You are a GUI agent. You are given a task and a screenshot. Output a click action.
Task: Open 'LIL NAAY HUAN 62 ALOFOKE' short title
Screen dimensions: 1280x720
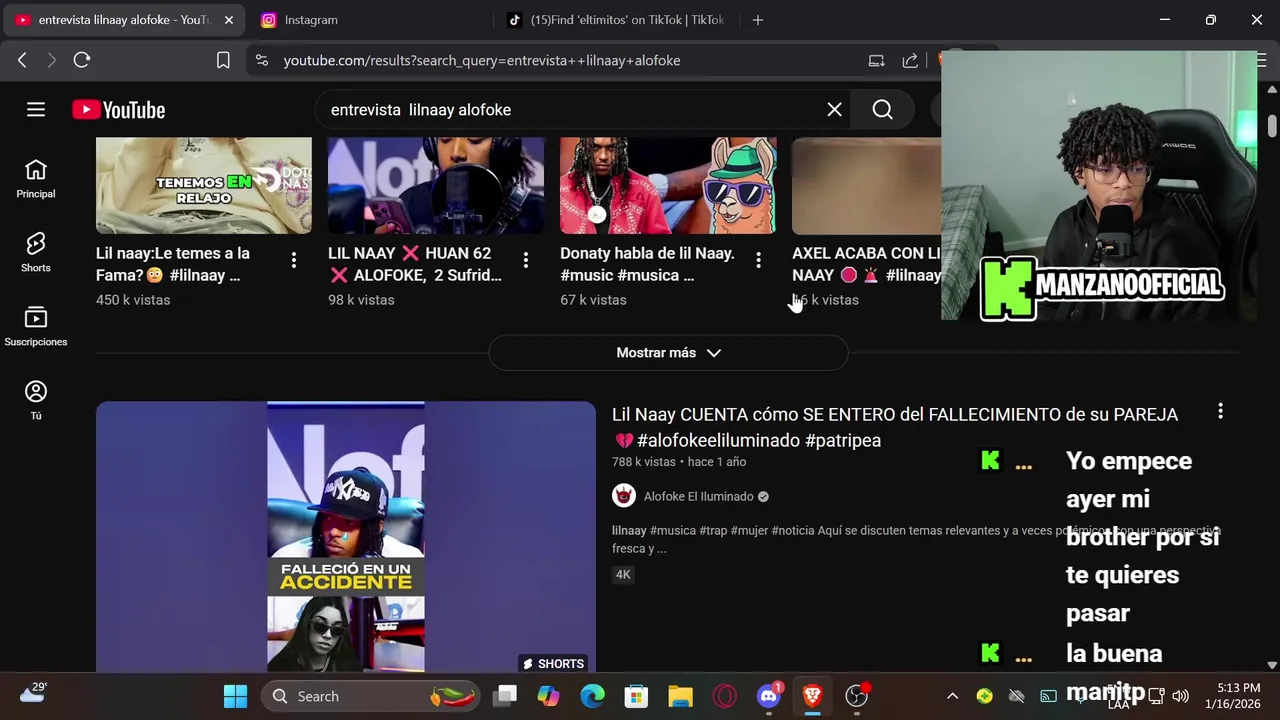click(415, 264)
